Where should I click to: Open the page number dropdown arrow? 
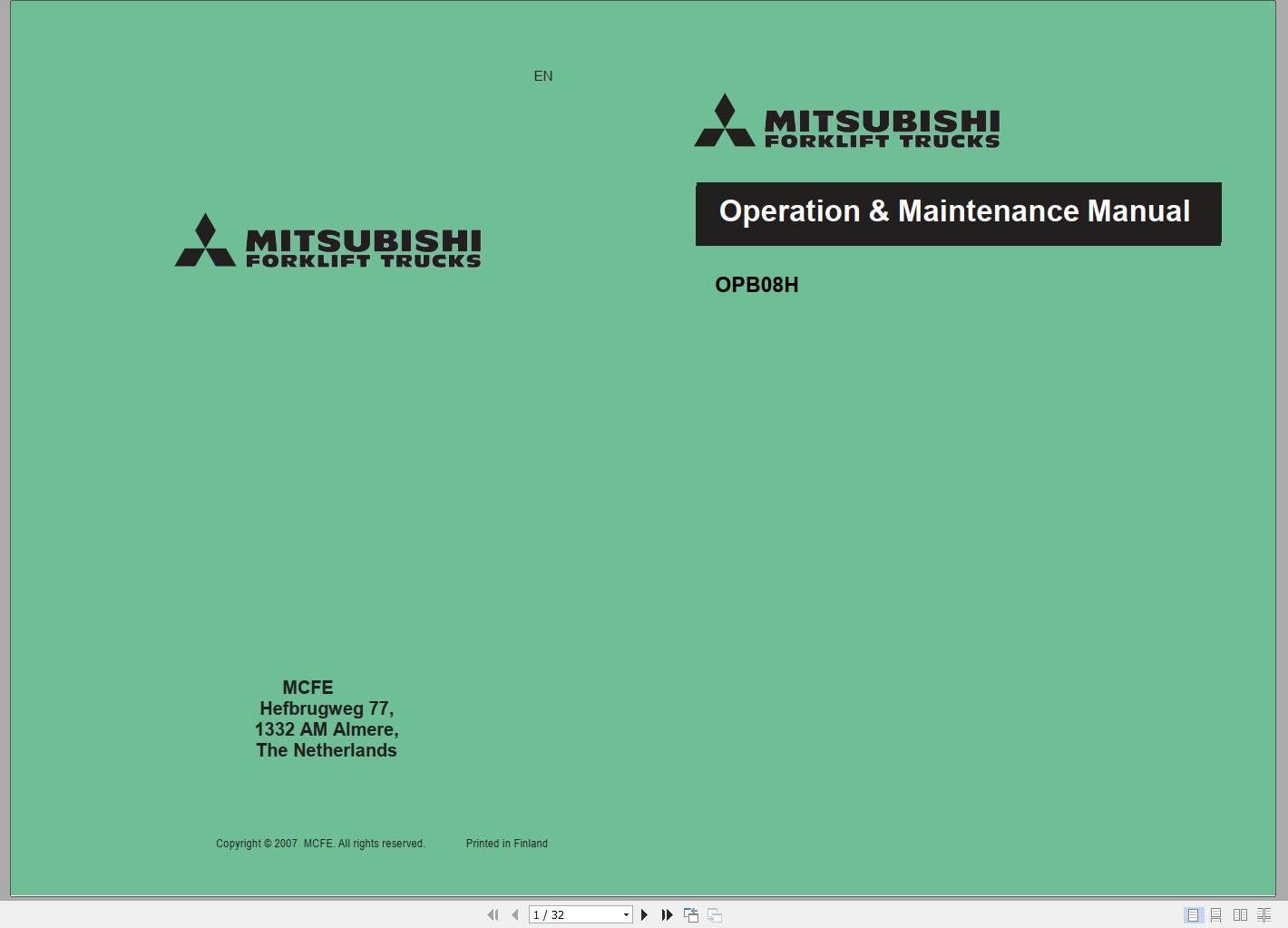point(626,914)
